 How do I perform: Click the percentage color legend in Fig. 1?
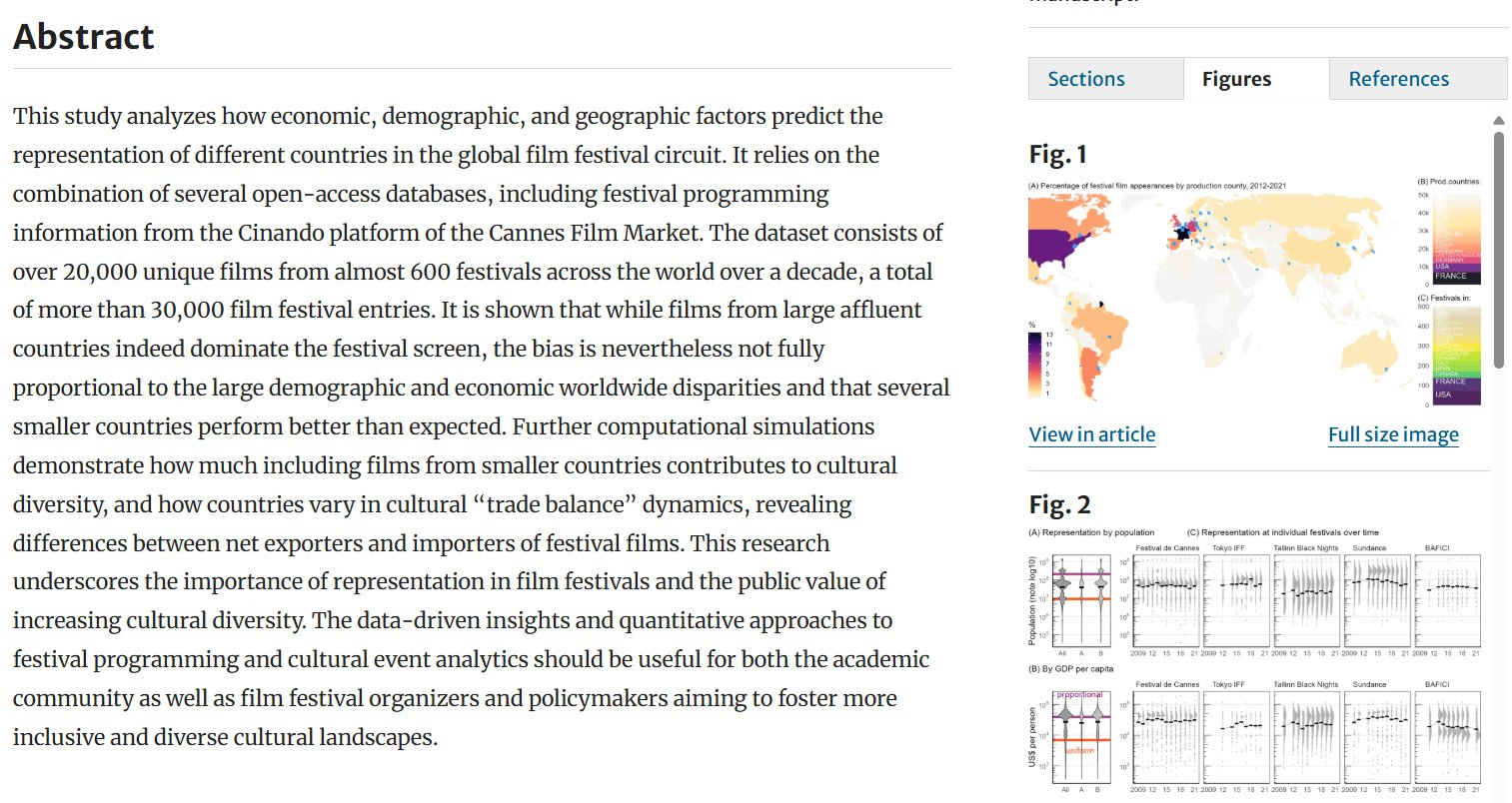click(x=1034, y=365)
